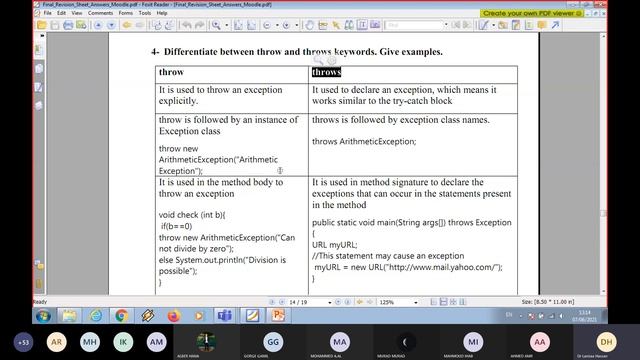Viewport: 640px width, 360px height.
Task: Click the sticky note comment icon
Action: coord(542,25)
